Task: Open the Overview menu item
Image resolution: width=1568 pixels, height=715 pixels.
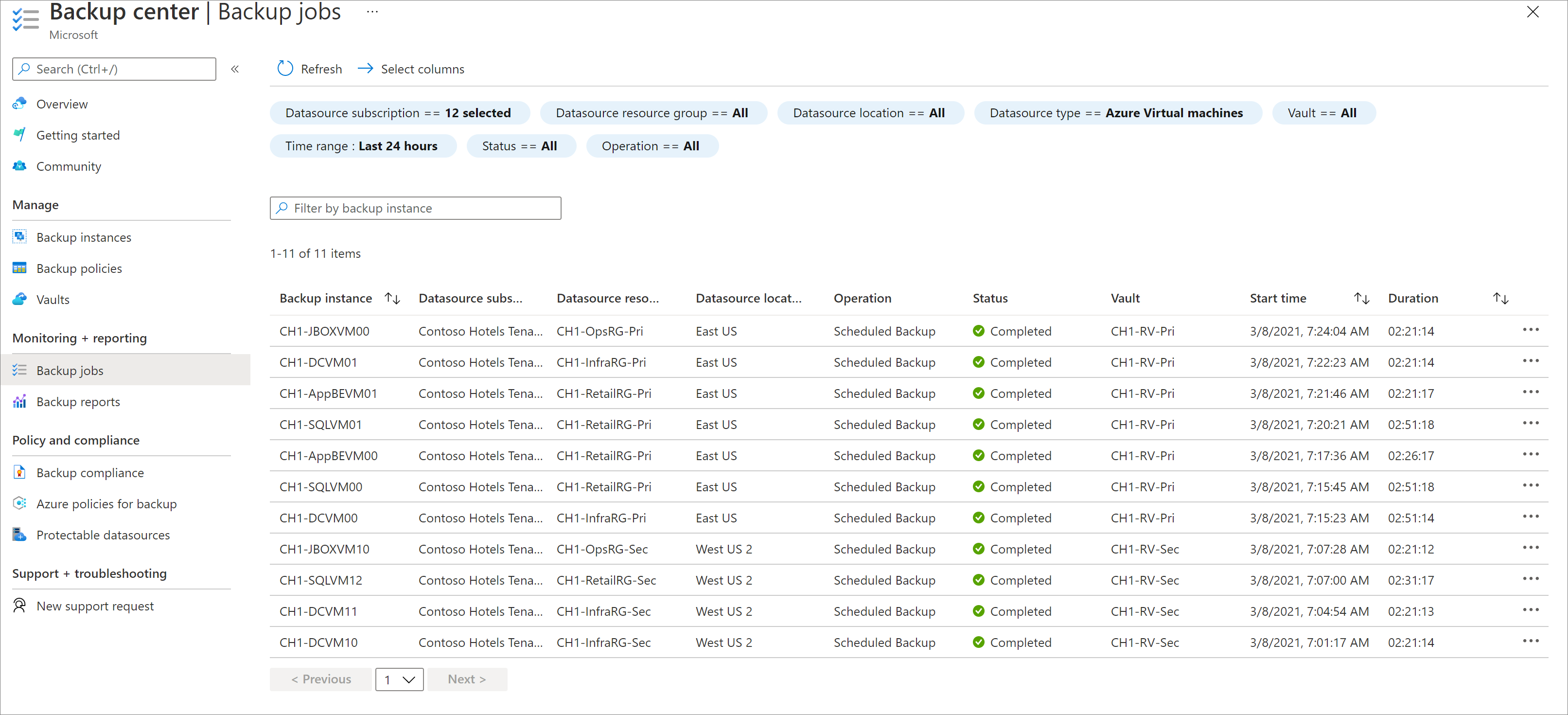Action: click(63, 103)
